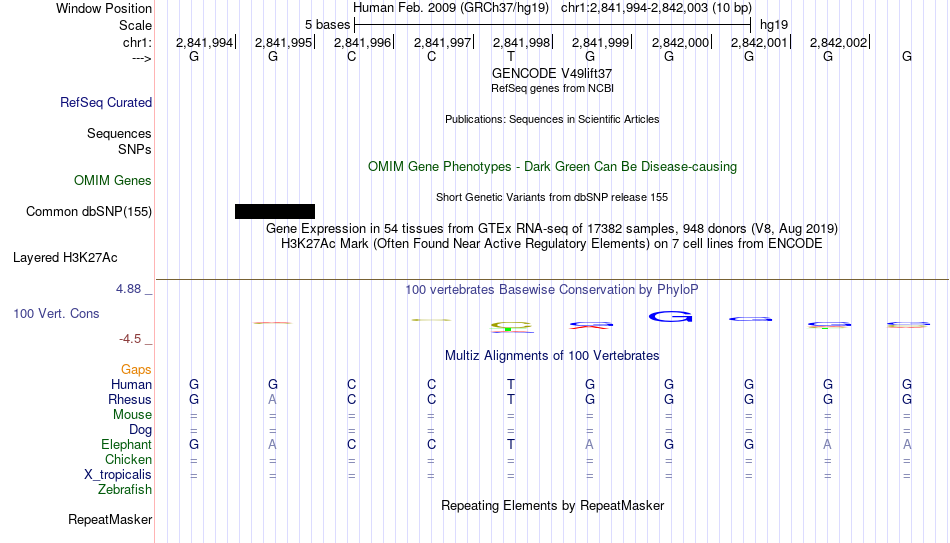This screenshot has height=543, width=950.
Task: Click the -4.5 conservation minimum value
Action: click(130, 339)
